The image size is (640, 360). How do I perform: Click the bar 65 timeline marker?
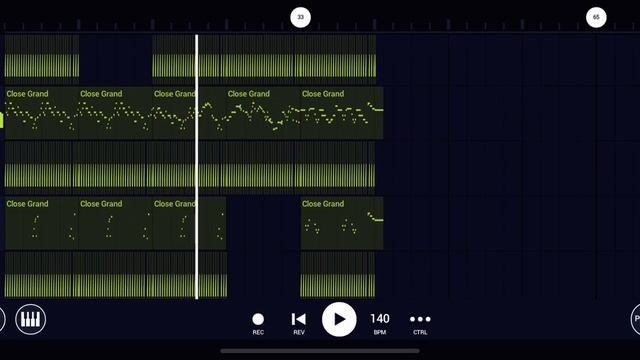[596, 17]
